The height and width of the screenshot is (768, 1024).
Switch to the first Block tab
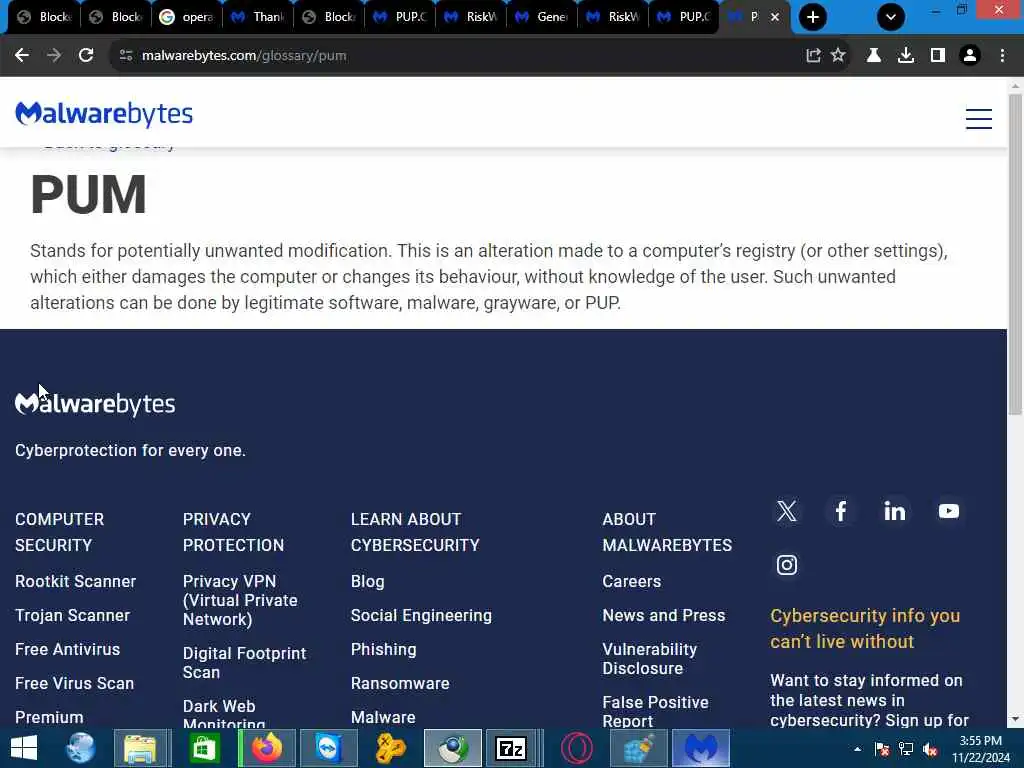point(44,17)
